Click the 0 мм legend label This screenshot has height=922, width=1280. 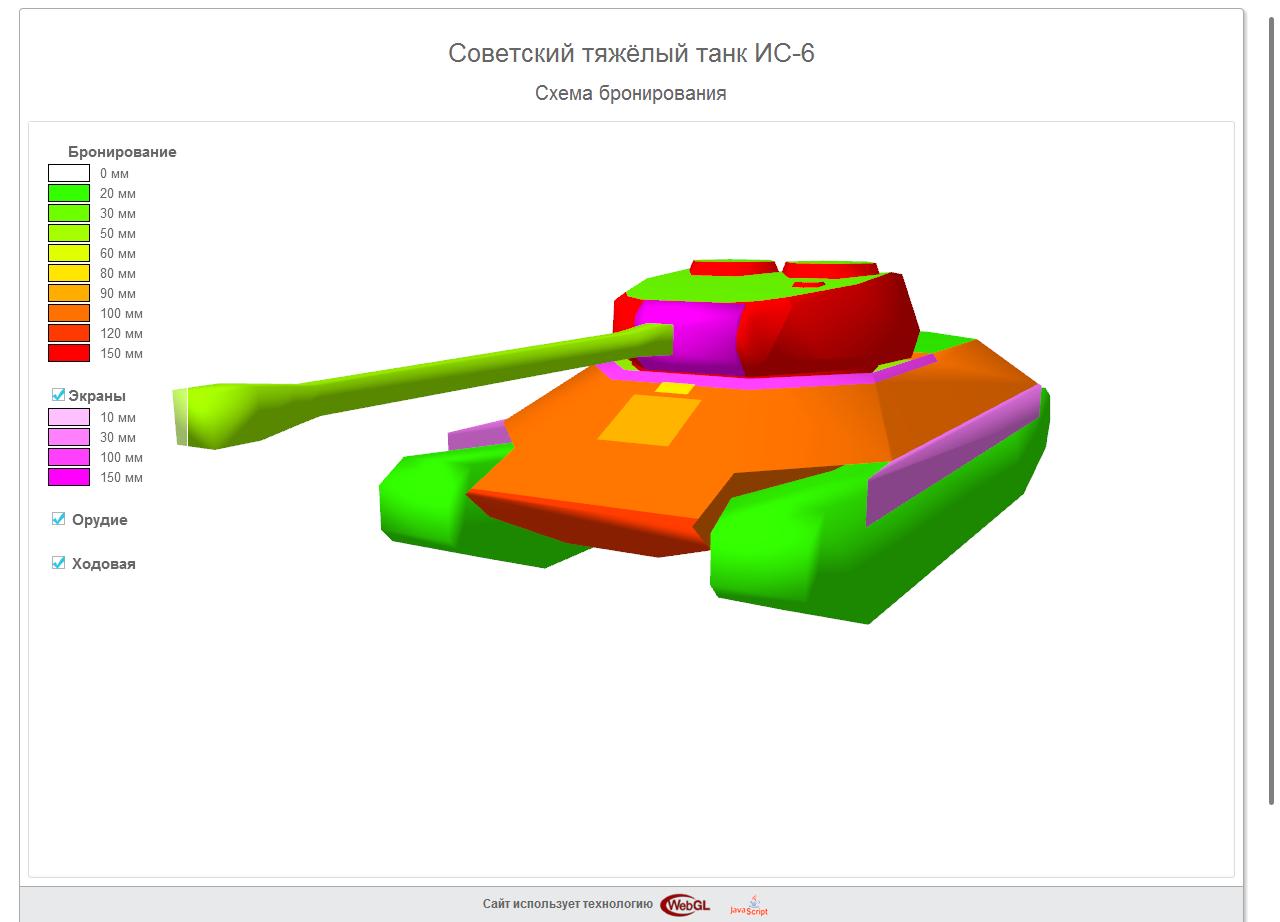tap(114, 174)
